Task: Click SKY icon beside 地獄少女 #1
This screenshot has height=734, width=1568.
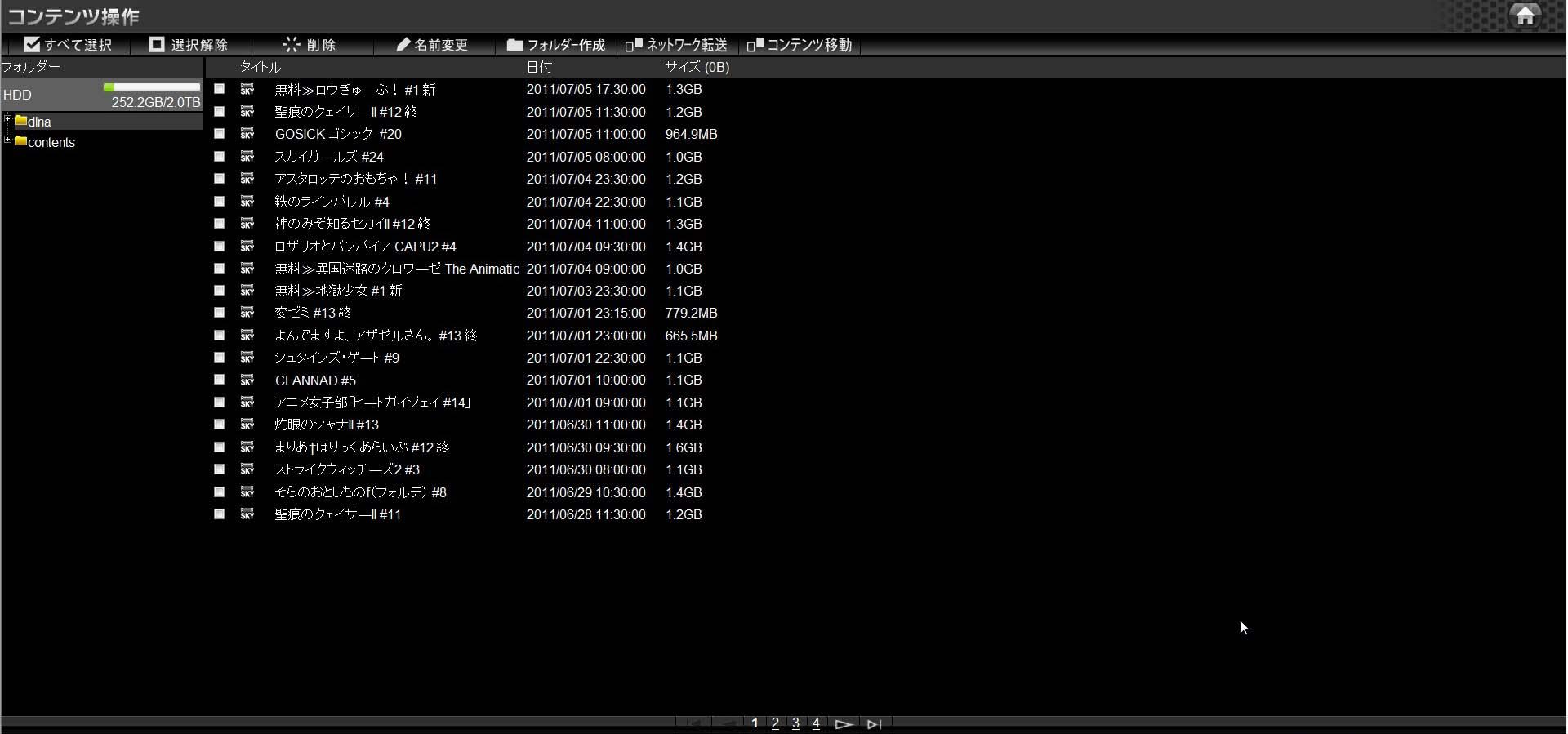Action: click(x=247, y=290)
